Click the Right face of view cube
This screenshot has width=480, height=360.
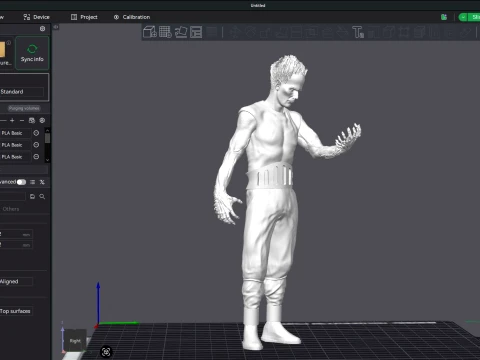(x=75, y=341)
